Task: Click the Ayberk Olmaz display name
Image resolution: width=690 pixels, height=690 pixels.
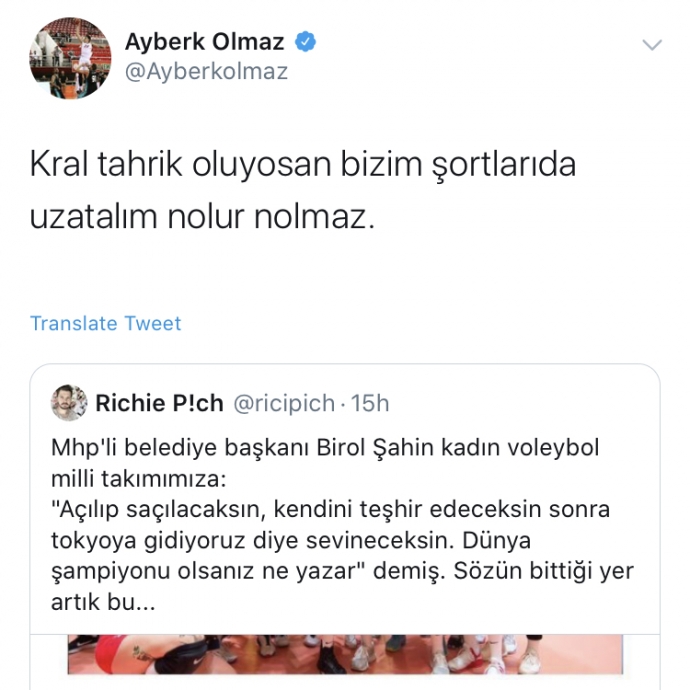Action: 205,42
